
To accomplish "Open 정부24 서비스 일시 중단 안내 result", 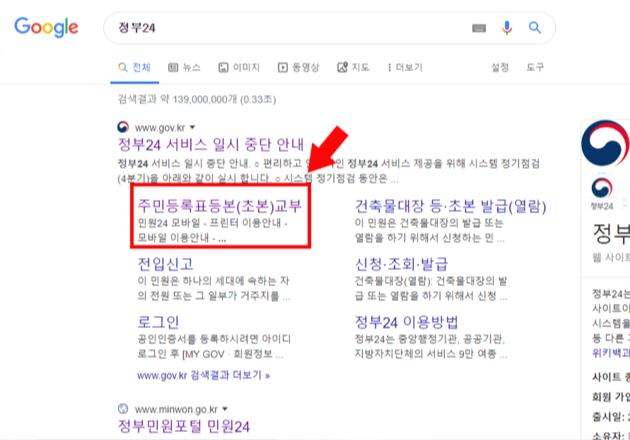I will (x=211, y=144).
